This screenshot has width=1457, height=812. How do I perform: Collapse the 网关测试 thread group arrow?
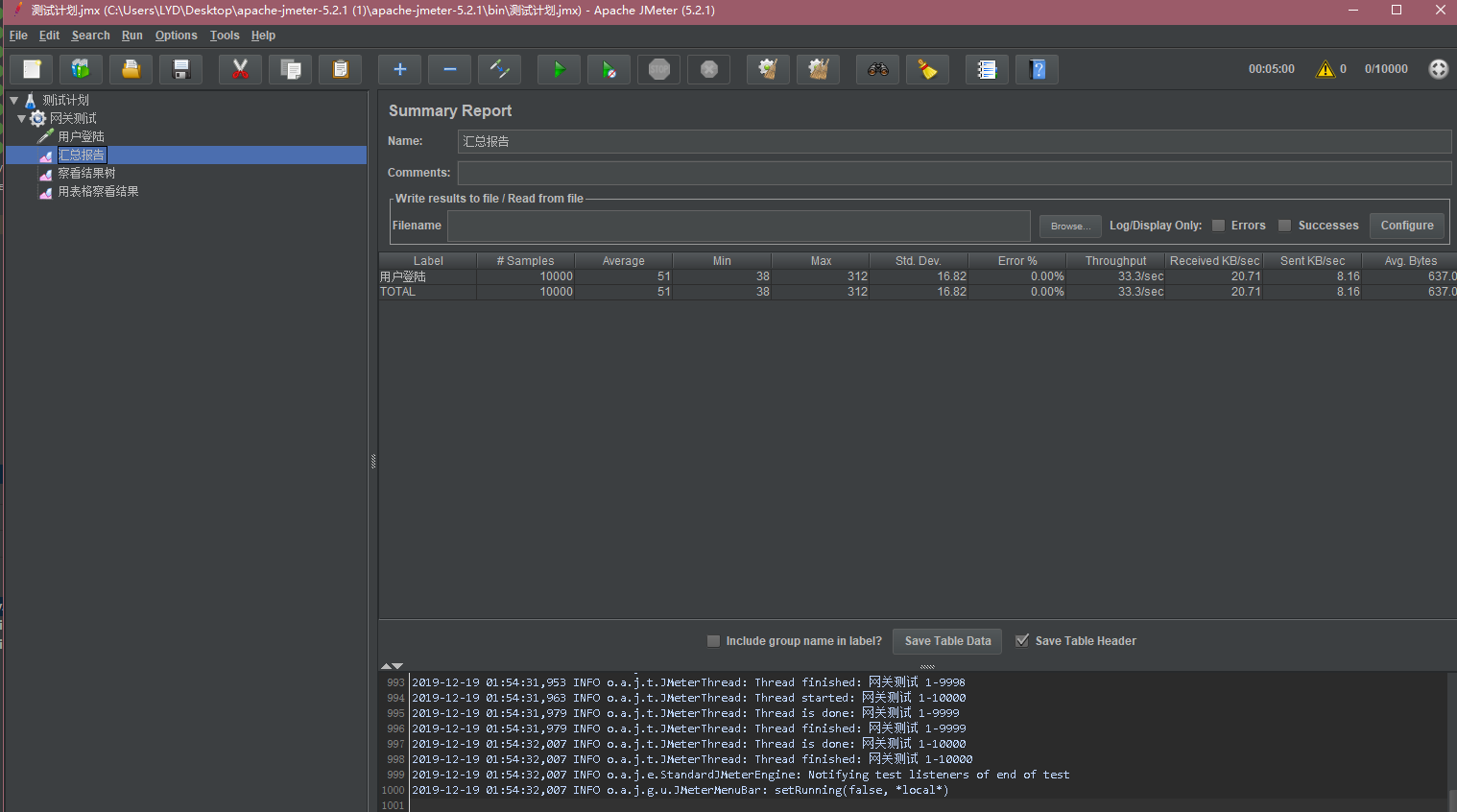click(x=21, y=118)
